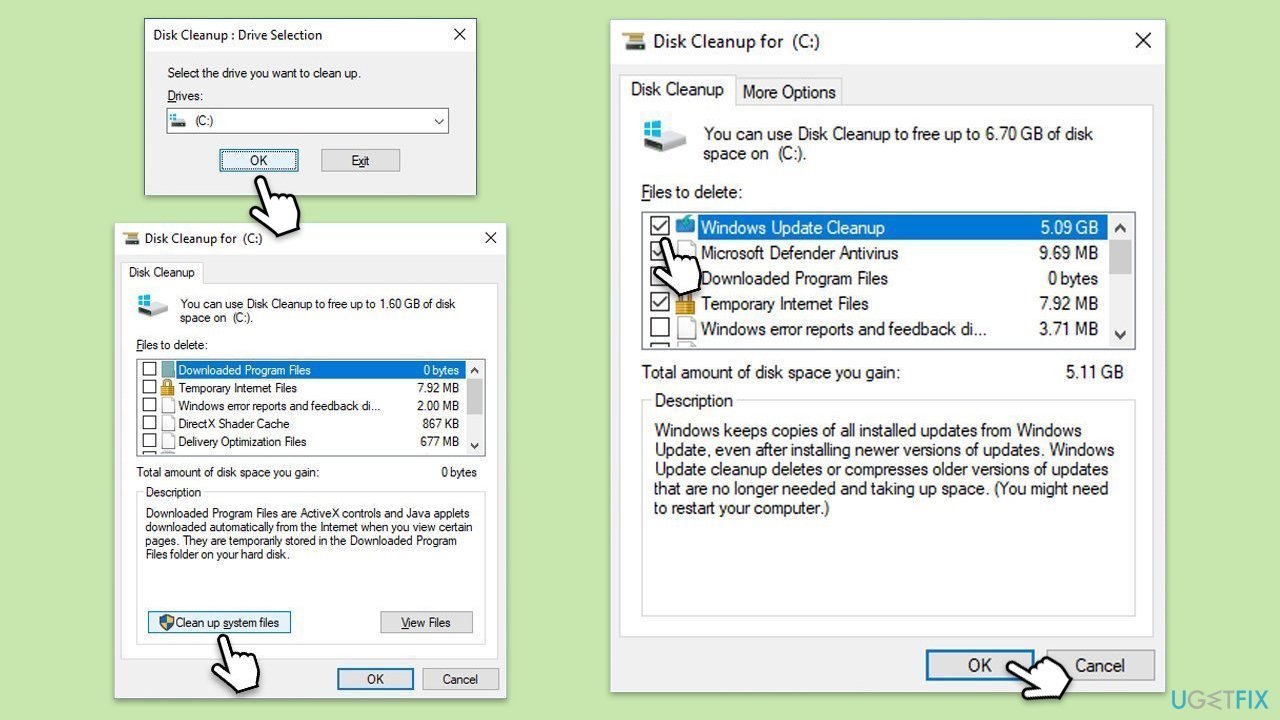Close the Drive Selection dialog

(x=459, y=35)
